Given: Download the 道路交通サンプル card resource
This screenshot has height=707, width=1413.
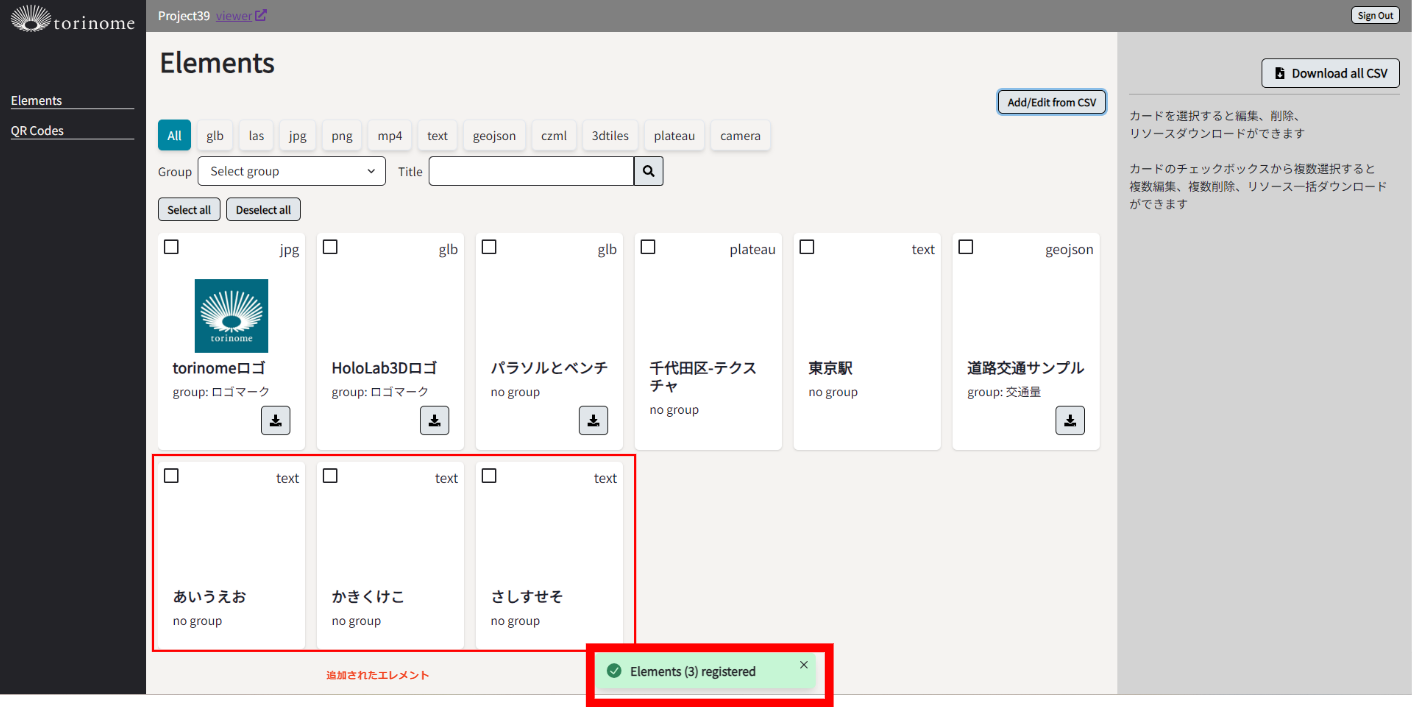Looking at the screenshot, I should tap(1070, 421).
